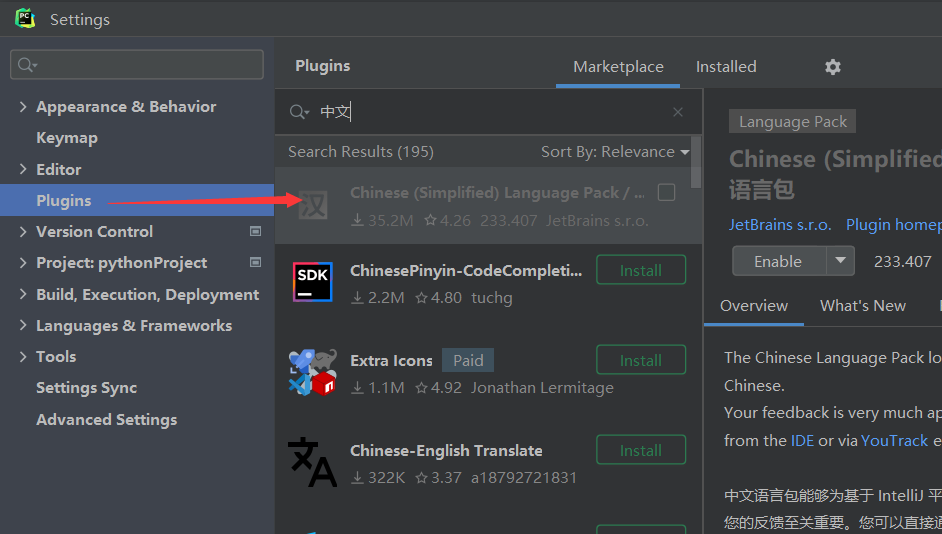Select Keymap in settings tree
The height and width of the screenshot is (534, 942).
click(67, 138)
